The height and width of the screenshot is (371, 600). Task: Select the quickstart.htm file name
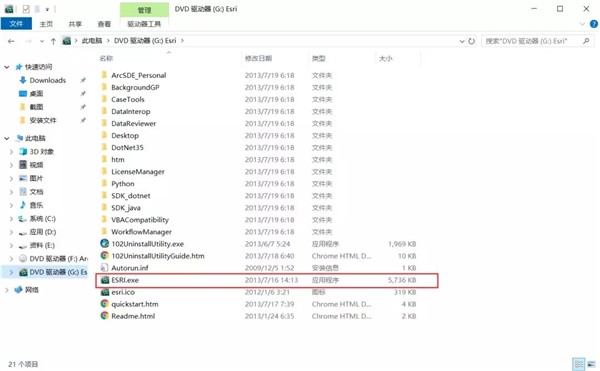[135, 304]
